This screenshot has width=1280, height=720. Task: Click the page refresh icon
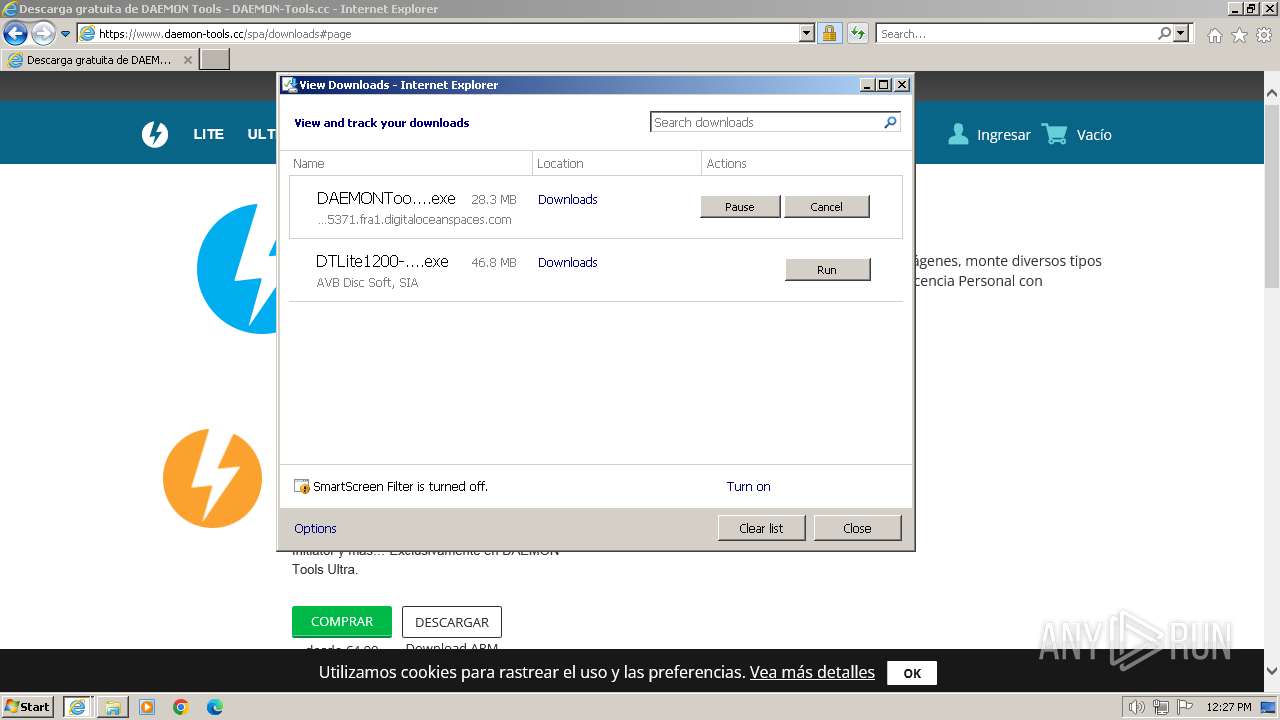(x=857, y=33)
